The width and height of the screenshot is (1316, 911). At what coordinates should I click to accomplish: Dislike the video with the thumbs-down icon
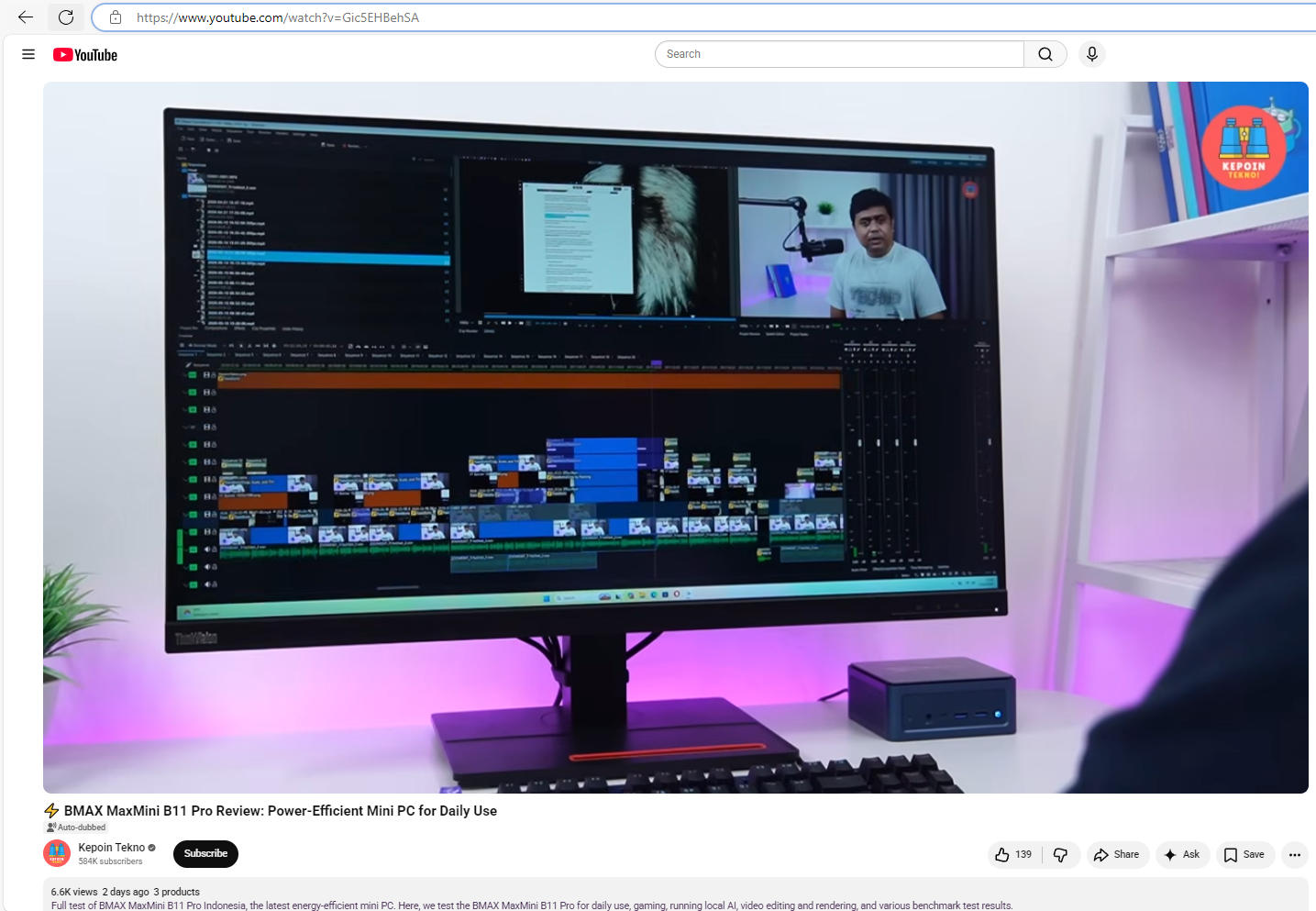[1061, 855]
